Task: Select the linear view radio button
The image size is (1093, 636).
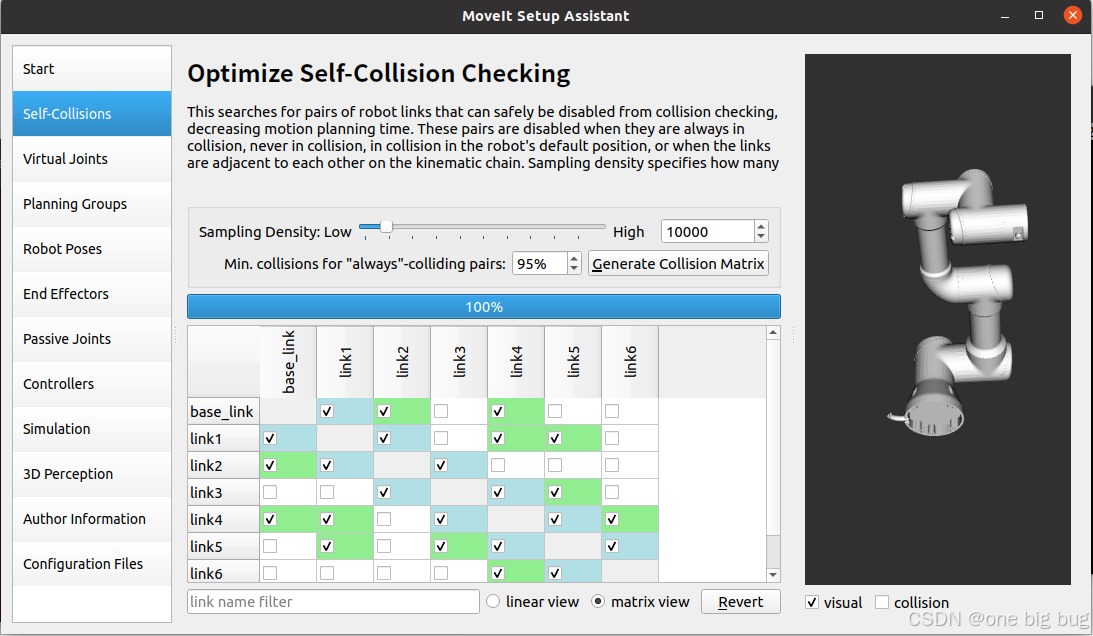Action: pos(493,601)
